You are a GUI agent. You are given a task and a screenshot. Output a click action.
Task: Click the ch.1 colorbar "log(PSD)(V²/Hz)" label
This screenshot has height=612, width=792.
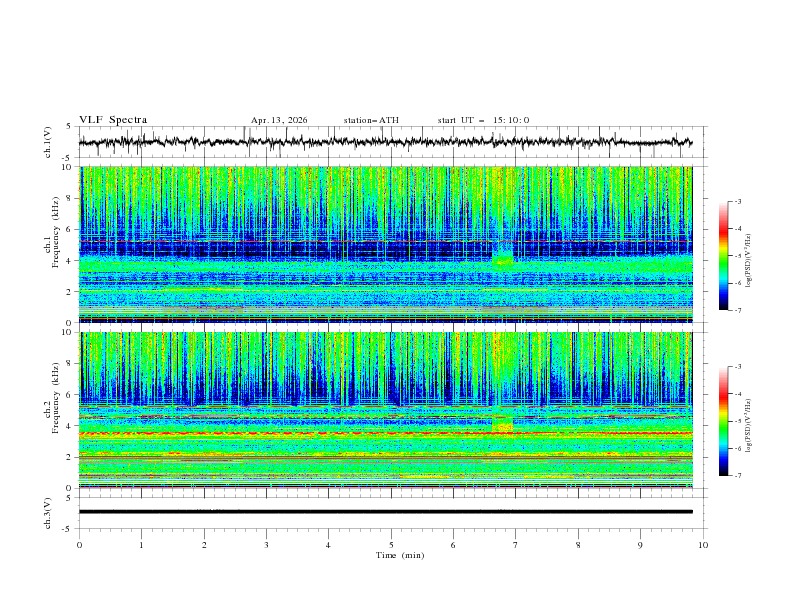coord(749,261)
